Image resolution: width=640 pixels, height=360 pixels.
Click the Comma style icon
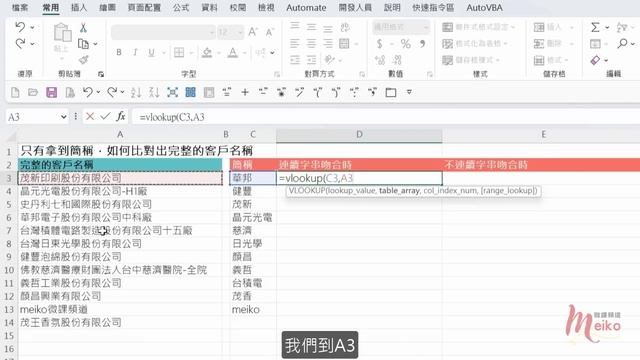tap(422, 44)
